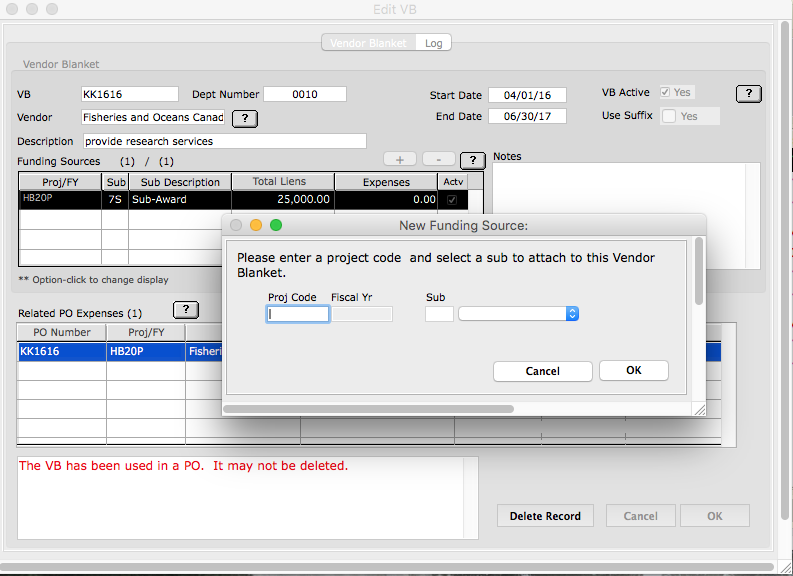Viewport: 793px width, 576px height.
Task: Click the vertical scrollbar of the dialog
Action: click(699, 271)
